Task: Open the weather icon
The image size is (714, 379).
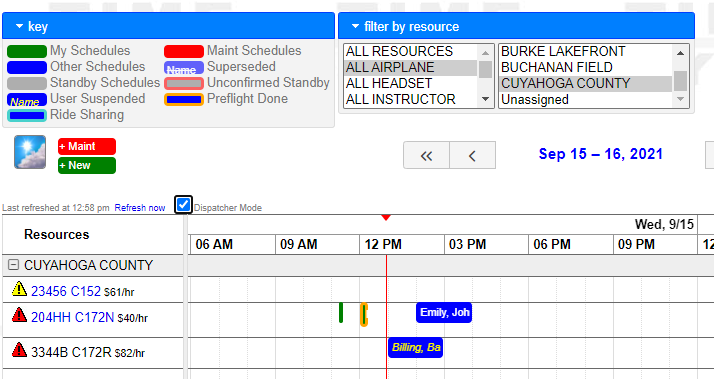Action: [30, 152]
